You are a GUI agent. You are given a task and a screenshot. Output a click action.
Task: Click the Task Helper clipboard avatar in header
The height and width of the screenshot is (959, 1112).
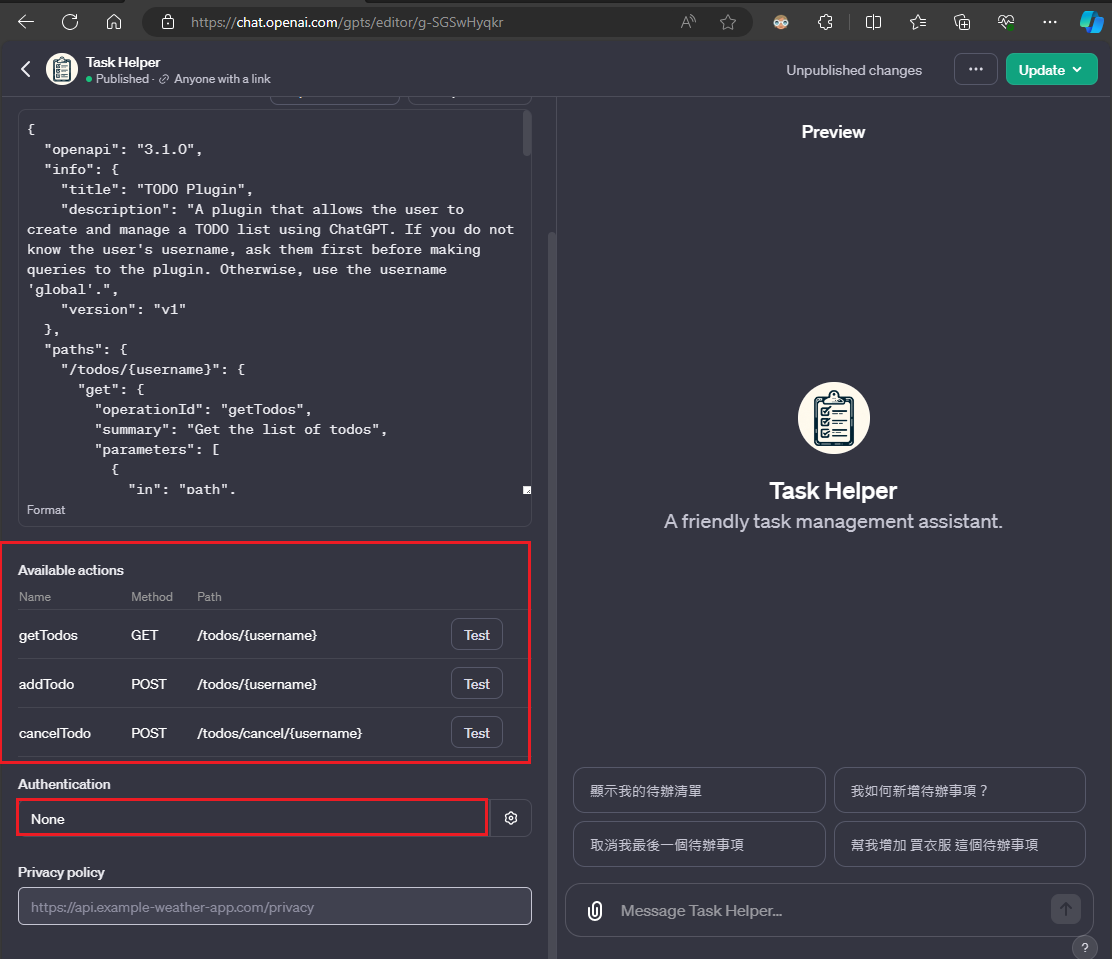point(62,70)
